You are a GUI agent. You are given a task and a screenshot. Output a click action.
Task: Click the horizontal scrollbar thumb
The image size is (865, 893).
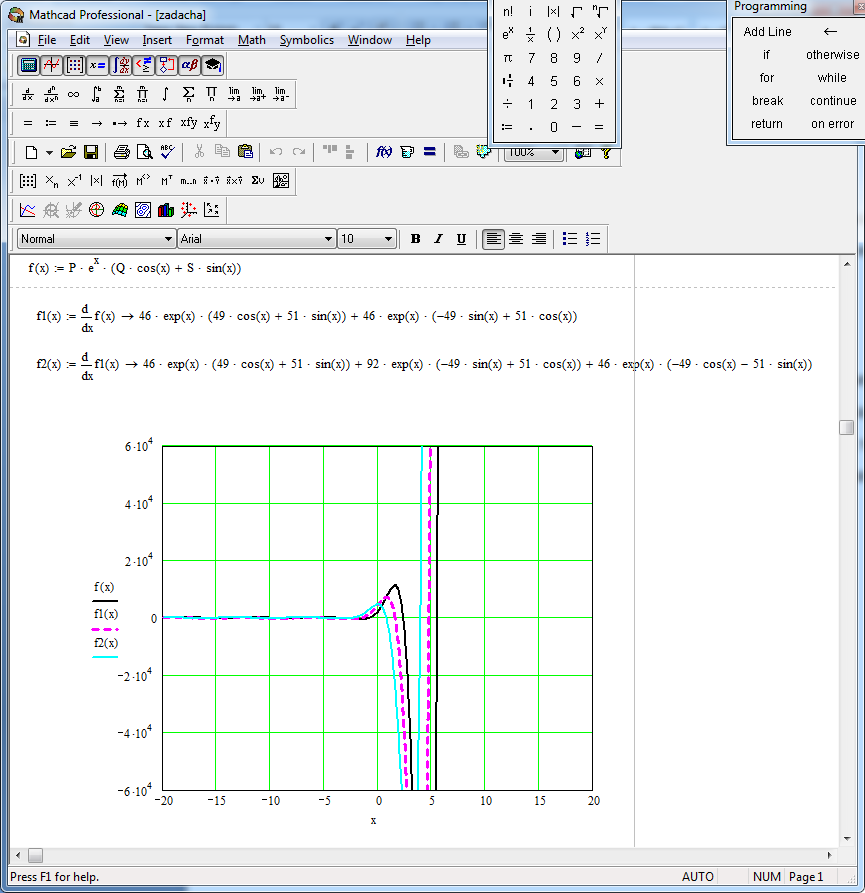pos(35,855)
